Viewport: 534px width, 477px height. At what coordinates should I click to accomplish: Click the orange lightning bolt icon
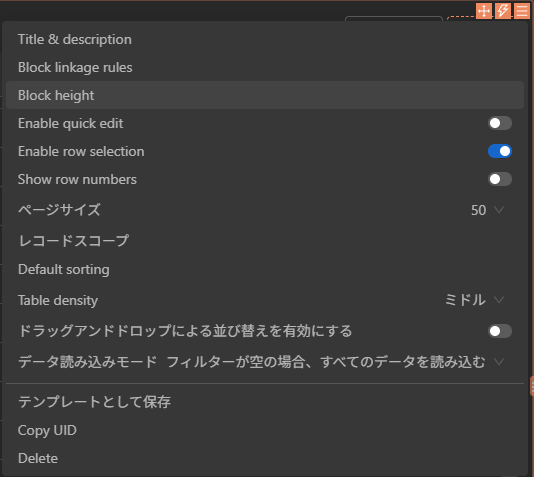click(x=503, y=11)
